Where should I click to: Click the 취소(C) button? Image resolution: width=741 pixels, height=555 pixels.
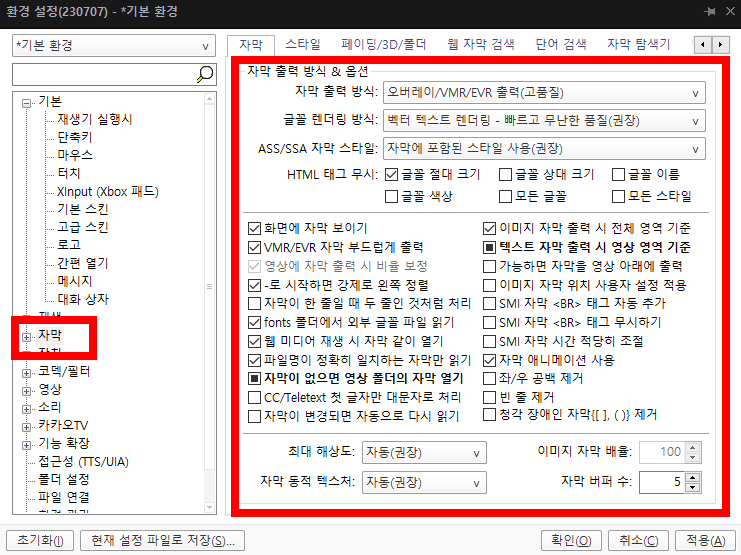638,540
